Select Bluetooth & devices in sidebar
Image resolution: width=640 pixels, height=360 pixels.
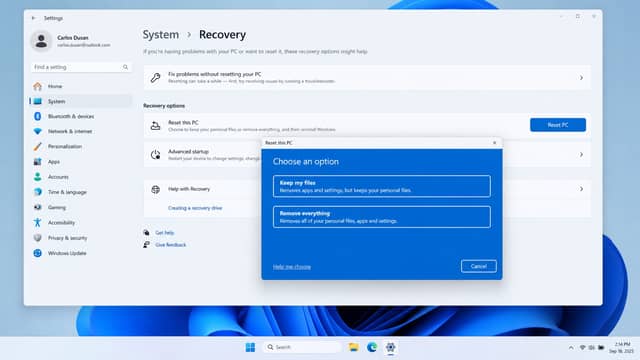coord(71,116)
